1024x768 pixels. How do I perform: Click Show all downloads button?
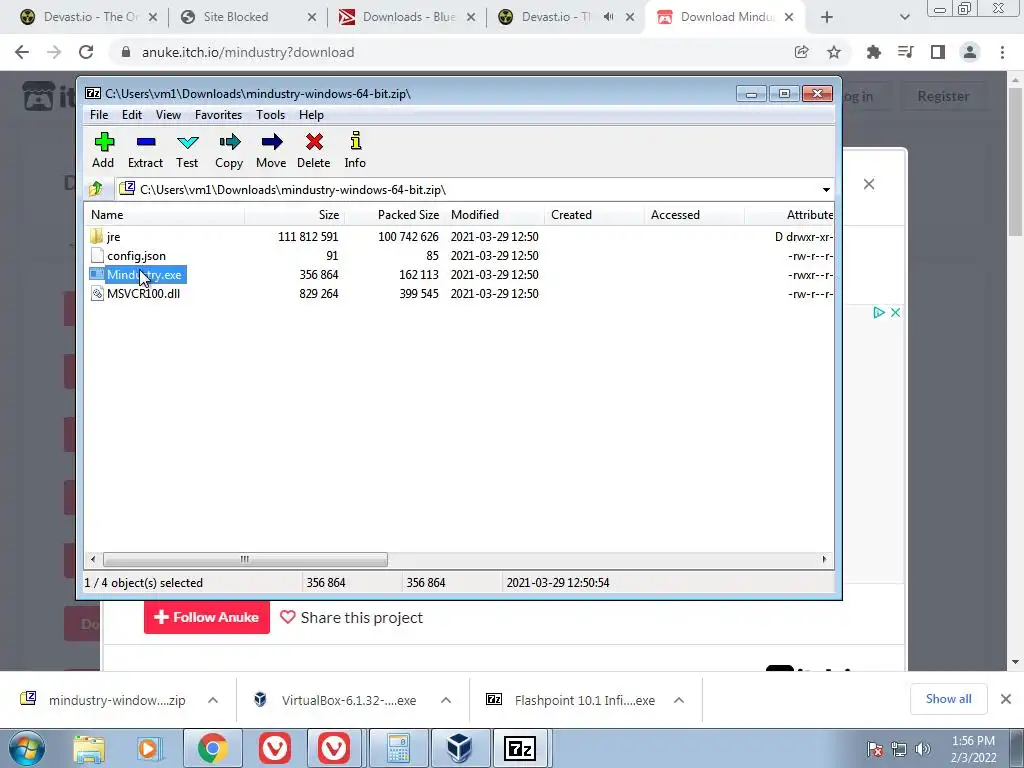pos(948,699)
